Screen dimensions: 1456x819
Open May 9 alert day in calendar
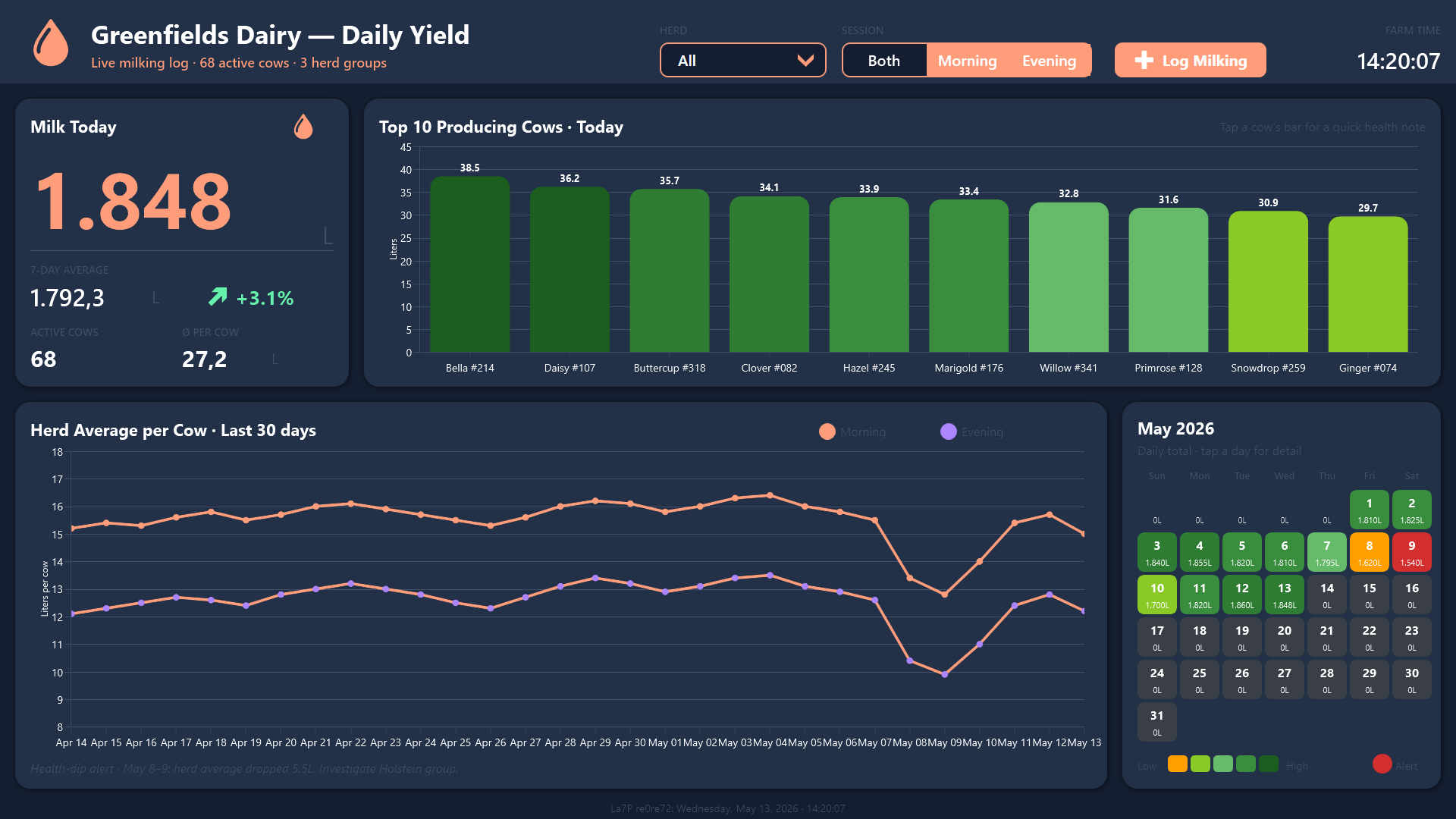(x=1412, y=552)
